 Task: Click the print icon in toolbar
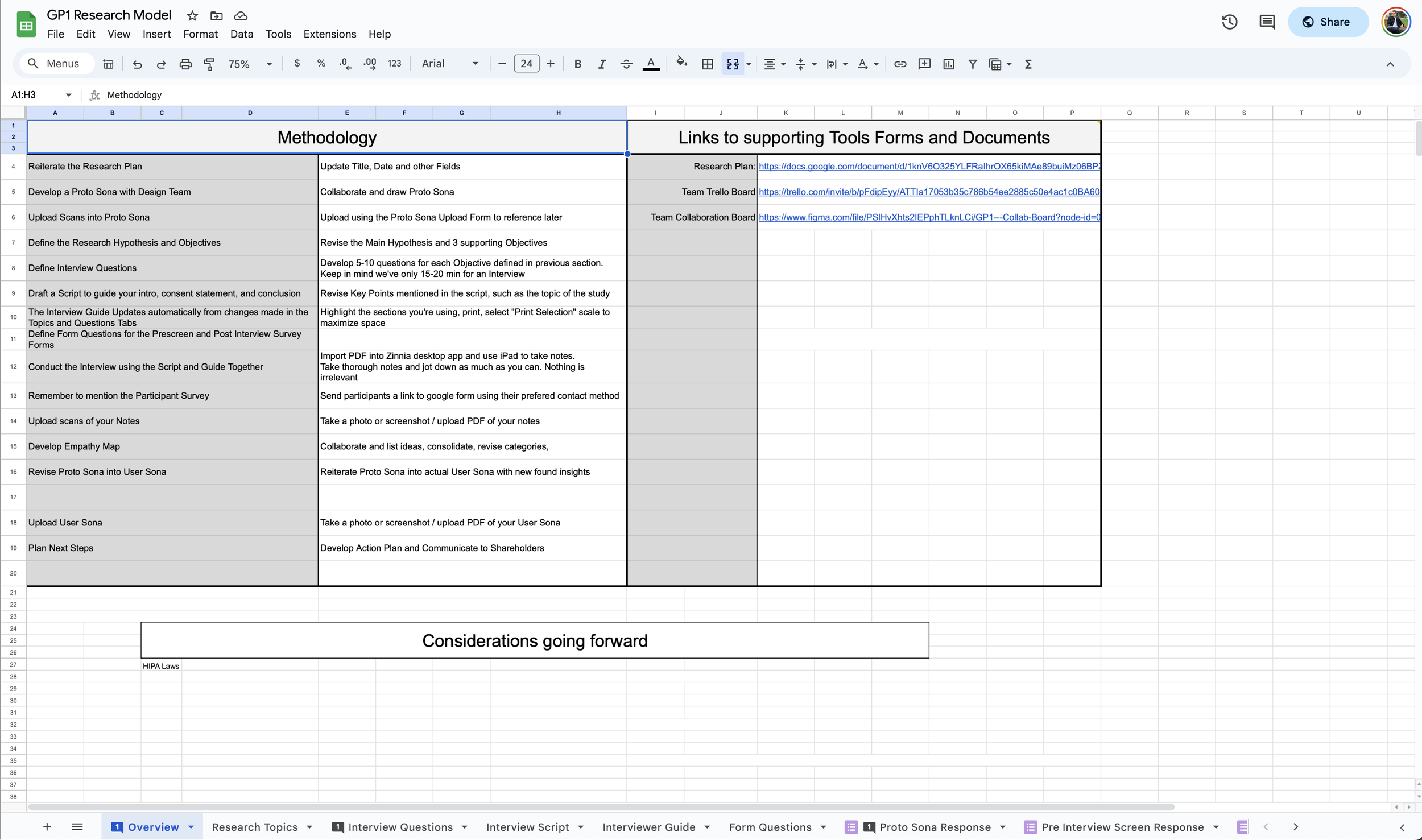click(x=185, y=64)
